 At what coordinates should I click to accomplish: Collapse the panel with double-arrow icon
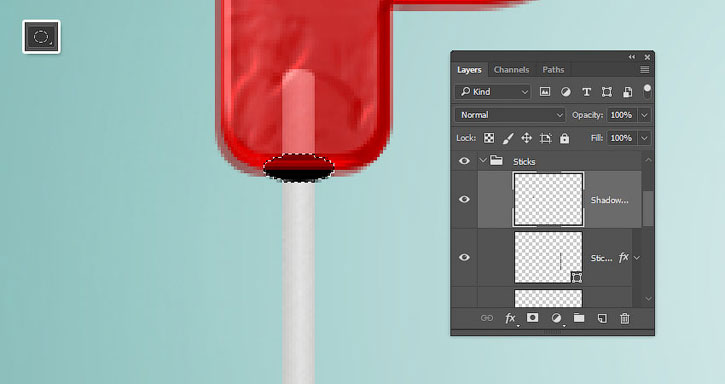(632, 57)
